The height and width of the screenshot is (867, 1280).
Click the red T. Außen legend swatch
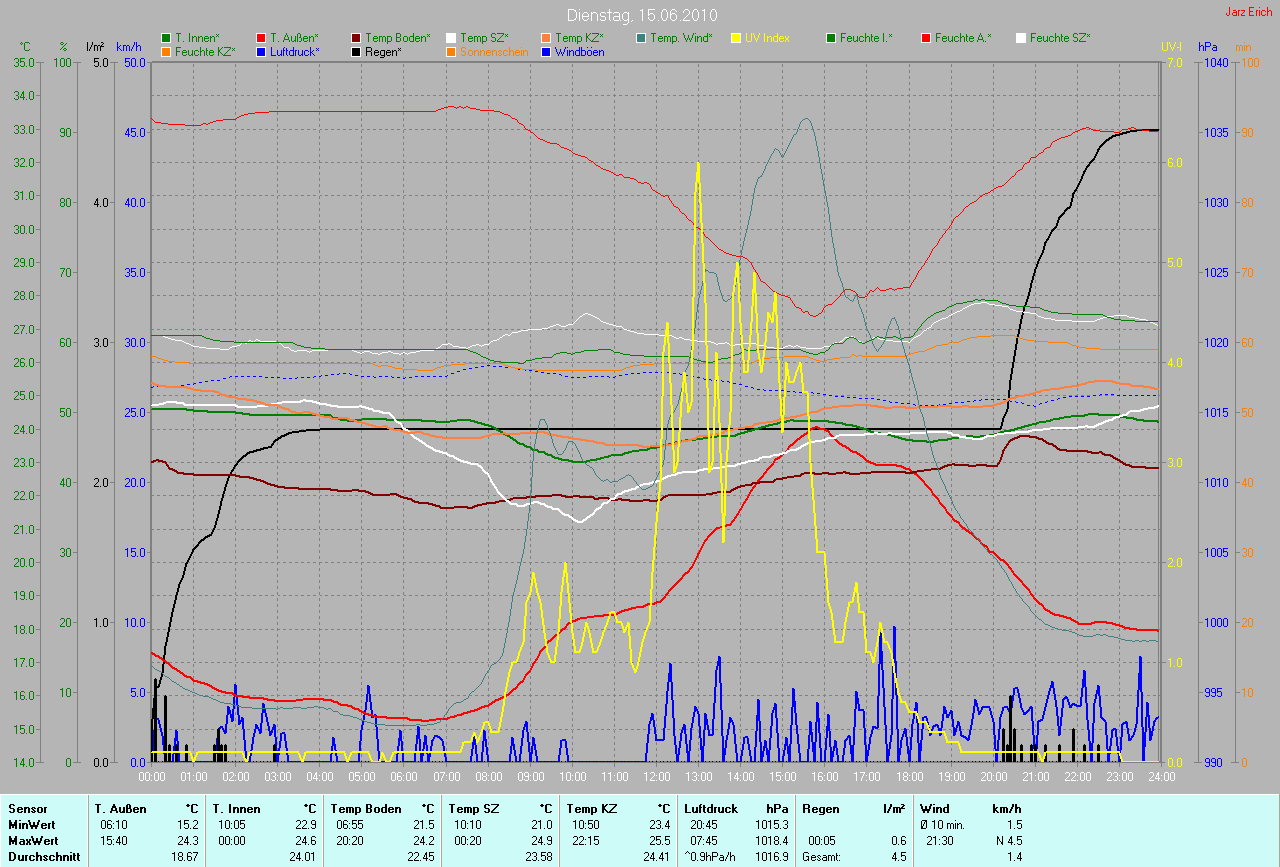coord(261,38)
